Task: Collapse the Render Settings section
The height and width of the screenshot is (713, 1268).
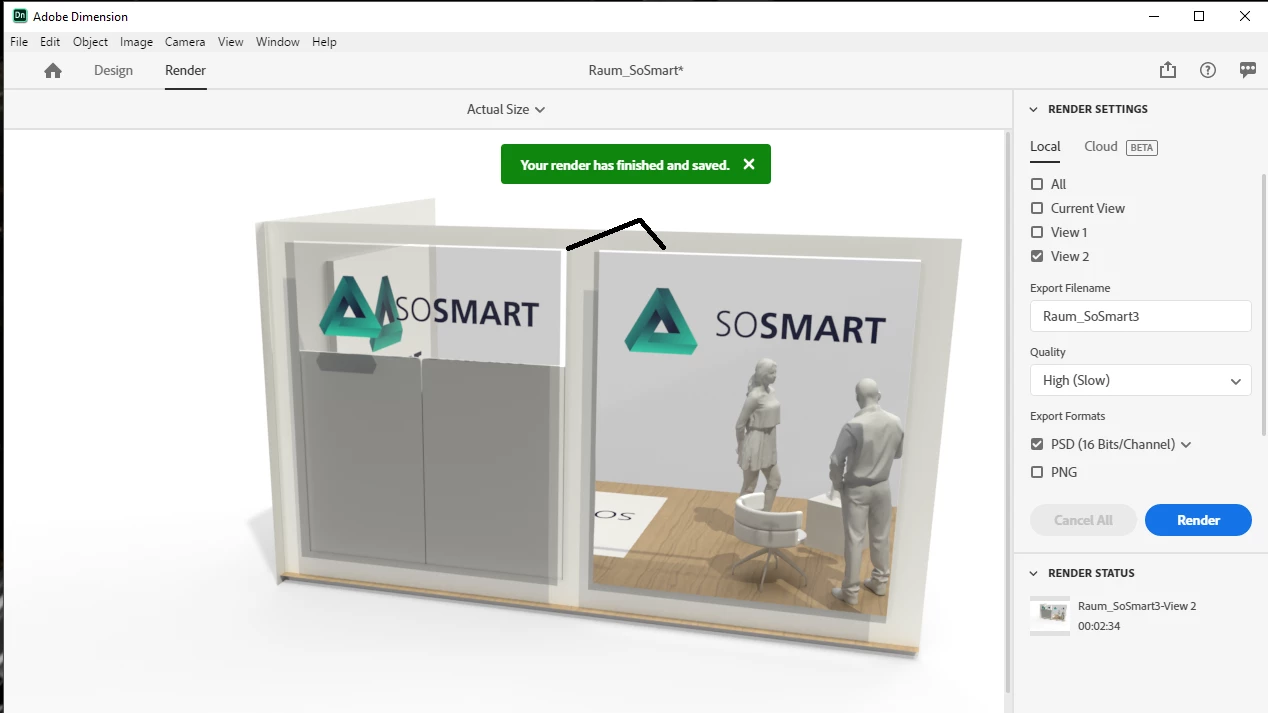Action: tap(1034, 109)
